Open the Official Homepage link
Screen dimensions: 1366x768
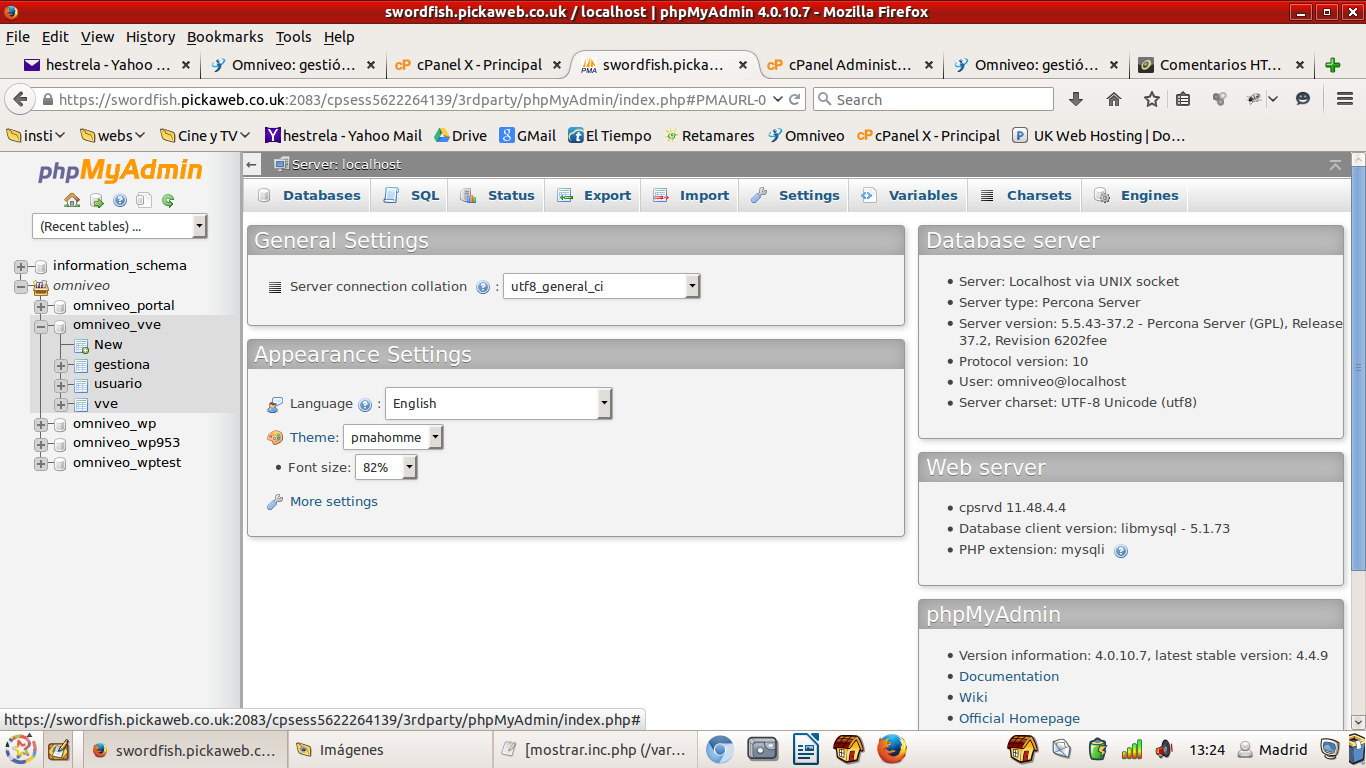[1019, 719]
